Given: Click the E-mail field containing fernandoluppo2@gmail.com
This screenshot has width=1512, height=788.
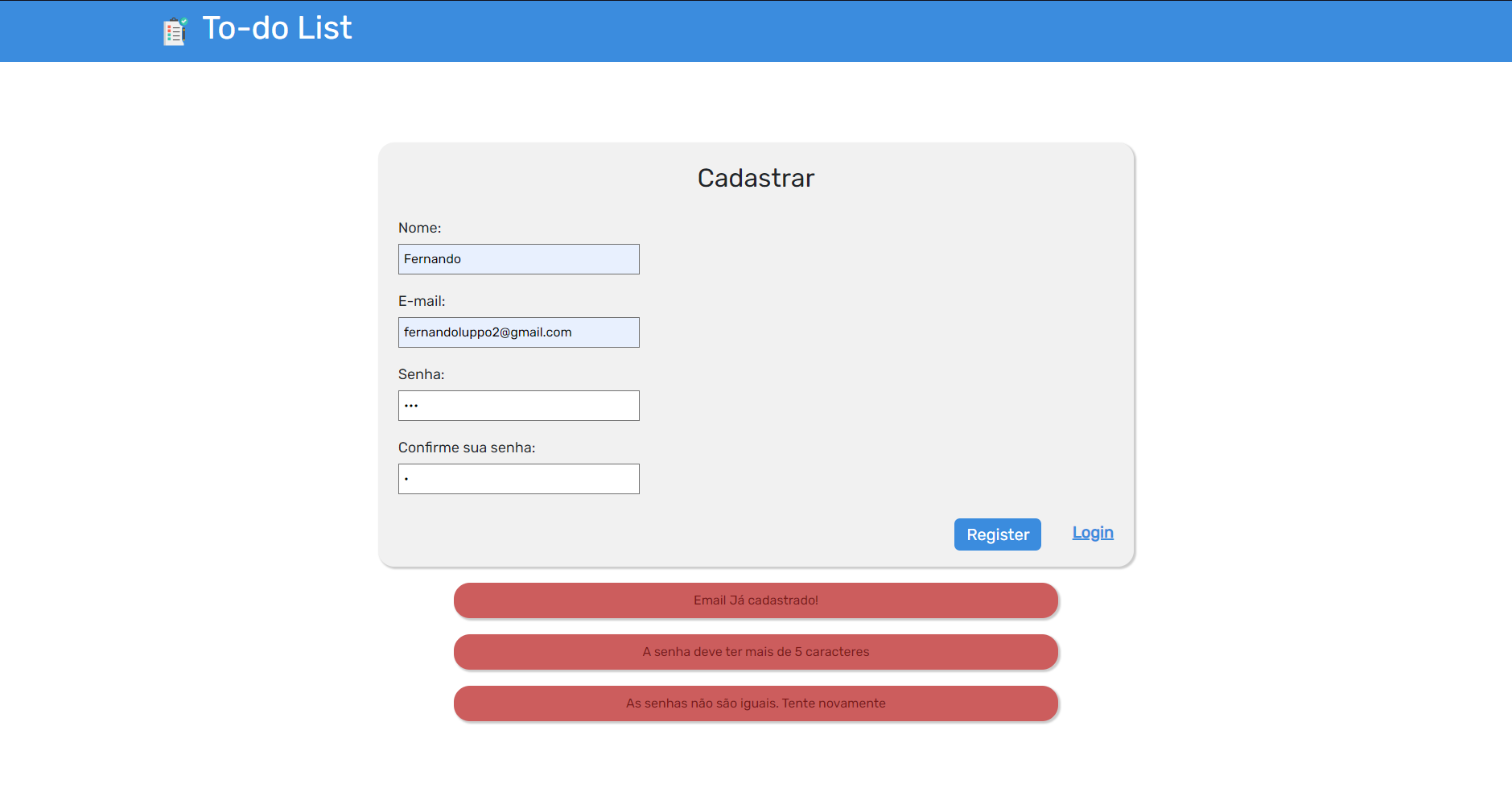Looking at the screenshot, I should [x=519, y=332].
